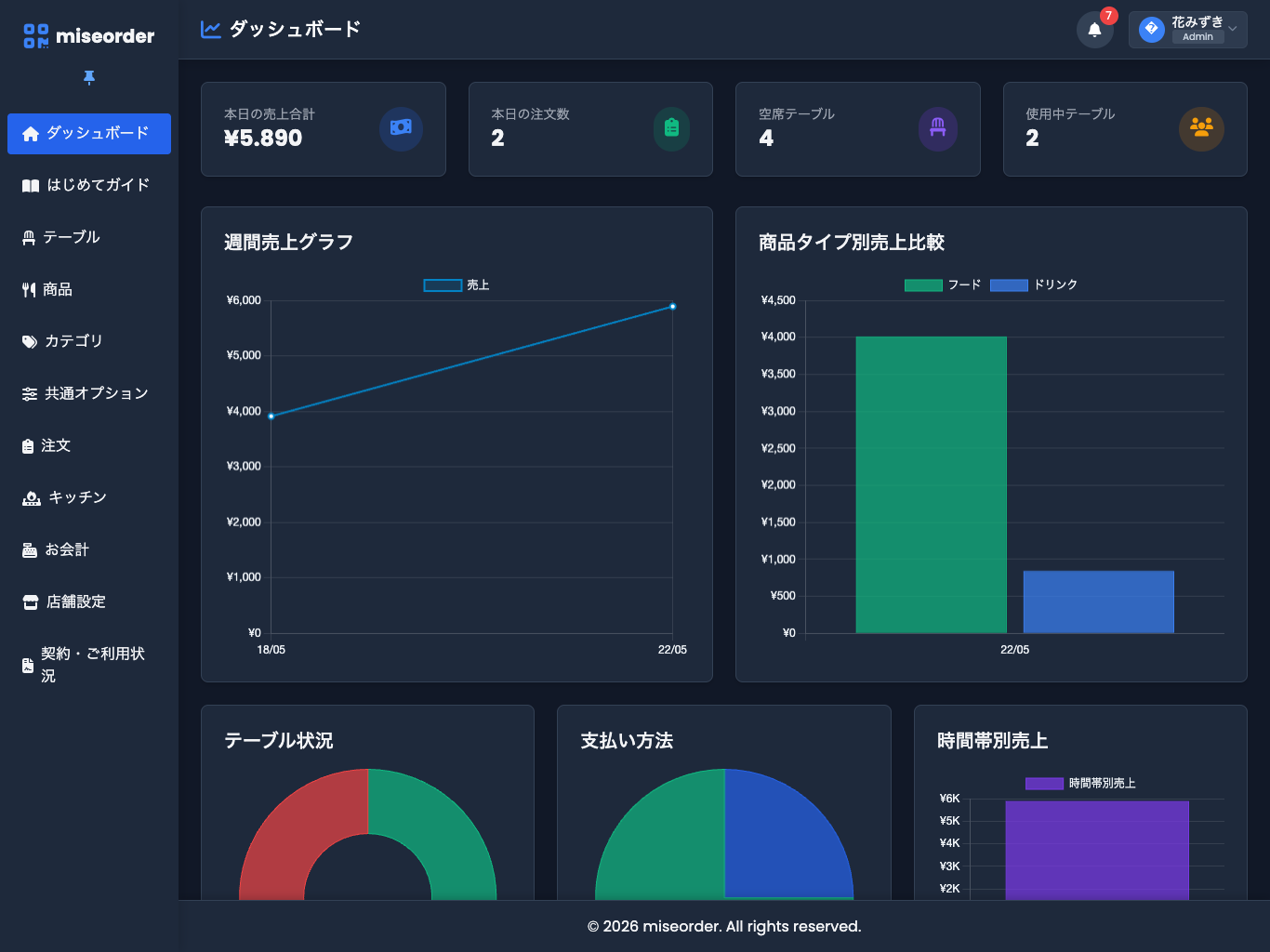This screenshot has height=952, width=1270.
Task: Click the 使用中テーブル card
Action: (1125, 129)
